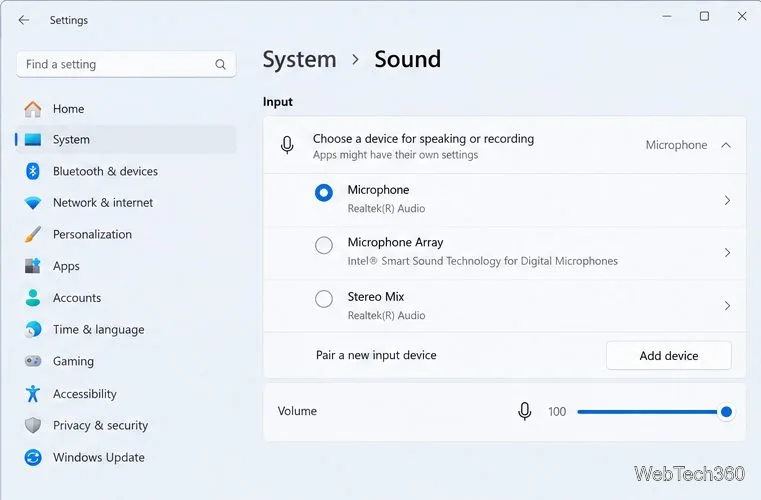Click the volume value '100'
Viewport: 761px width, 500px height.
click(557, 412)
